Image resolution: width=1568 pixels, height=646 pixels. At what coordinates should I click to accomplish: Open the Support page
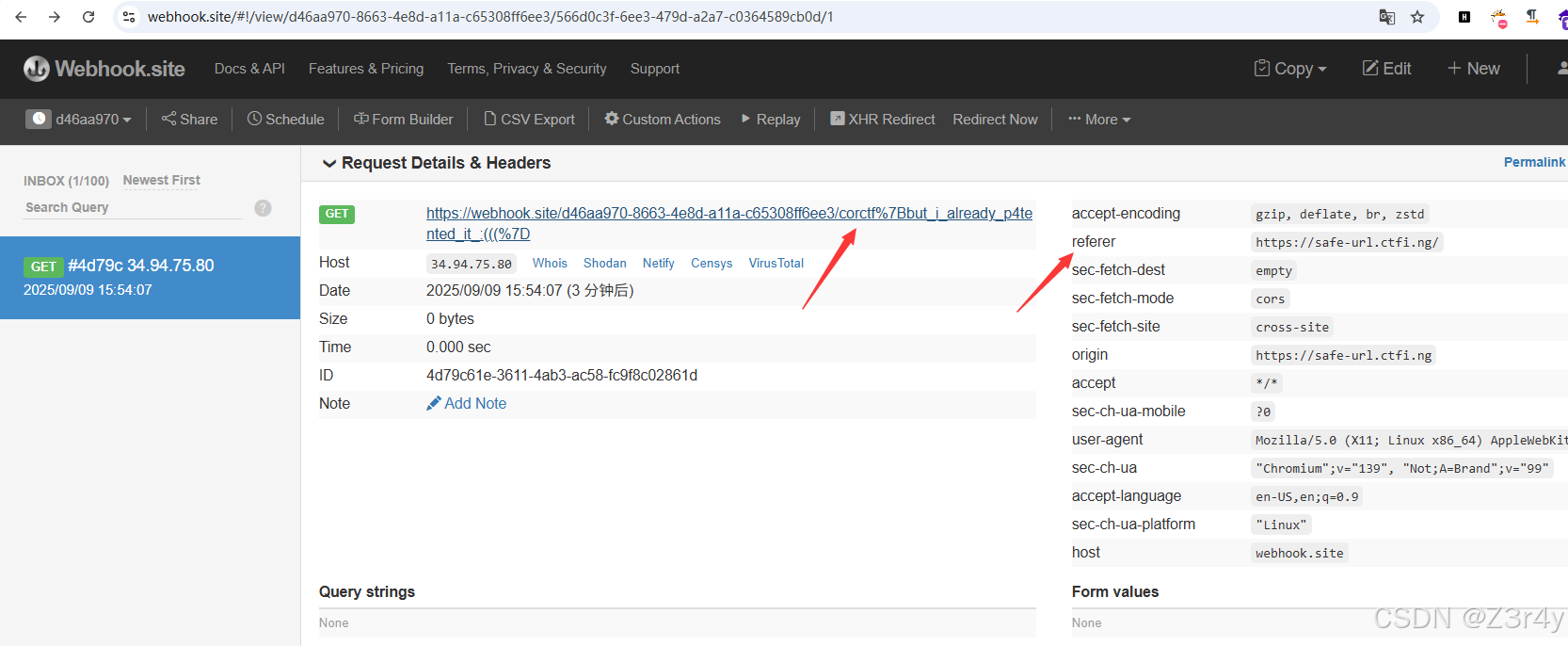click(x=655, y=69)
